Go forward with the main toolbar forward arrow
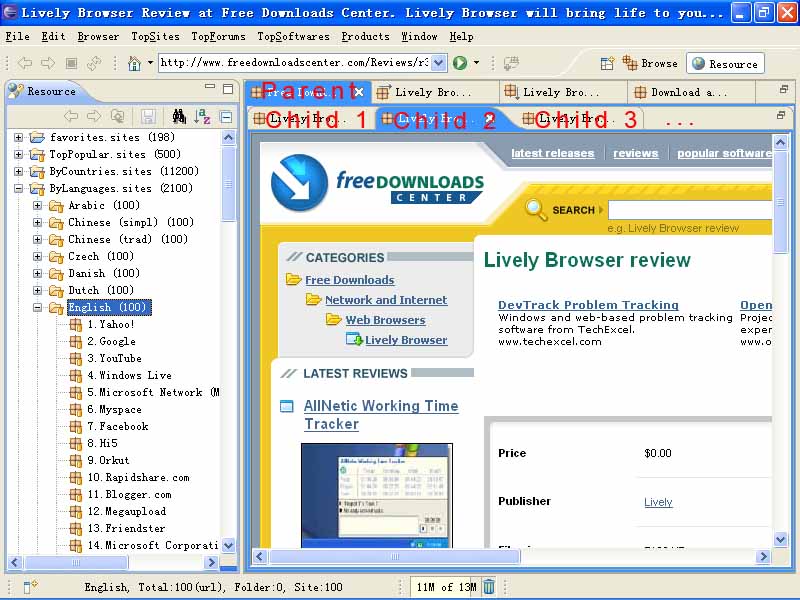Image resolution: width=800 pixels, height=600 pixels. [x=48, y=63]
